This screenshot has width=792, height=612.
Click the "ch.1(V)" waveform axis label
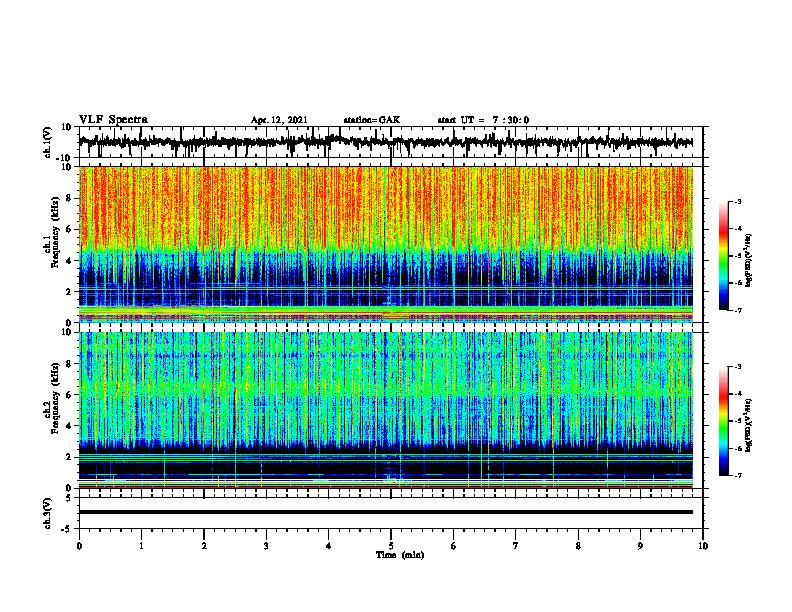(x=48, y=142)
